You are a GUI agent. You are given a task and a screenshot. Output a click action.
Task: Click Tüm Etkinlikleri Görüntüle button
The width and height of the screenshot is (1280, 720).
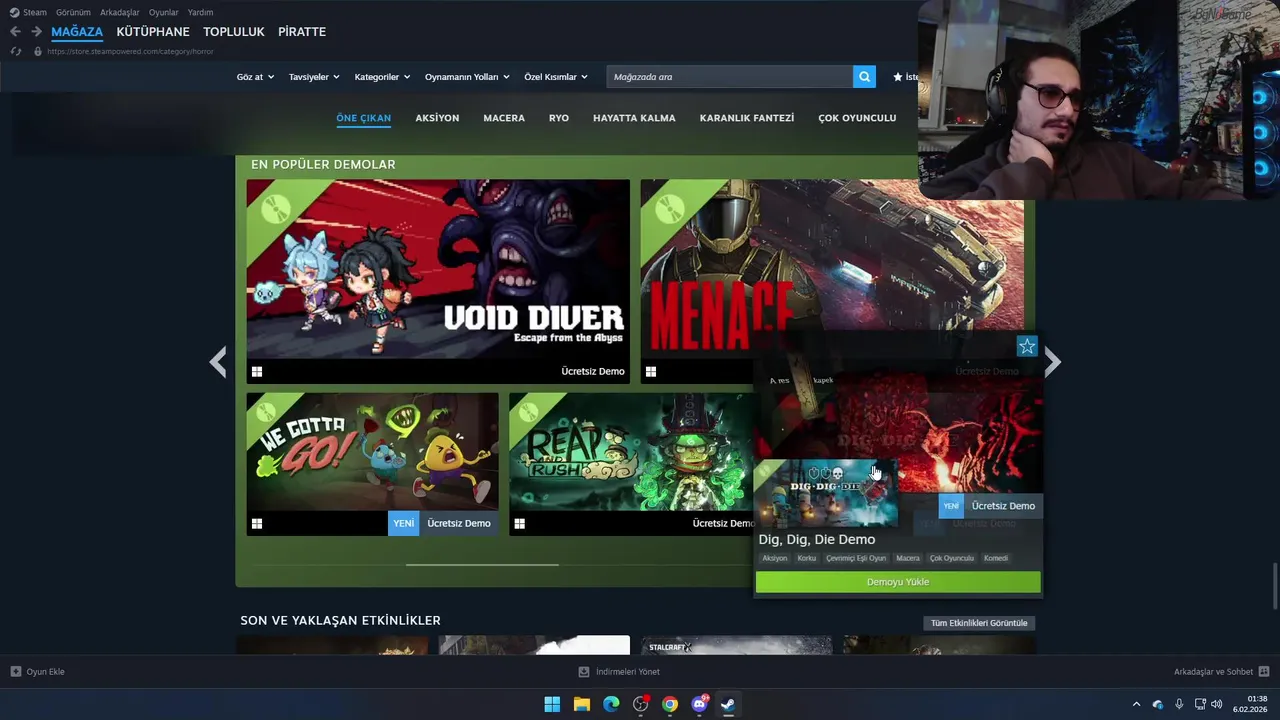click(979, 623)
